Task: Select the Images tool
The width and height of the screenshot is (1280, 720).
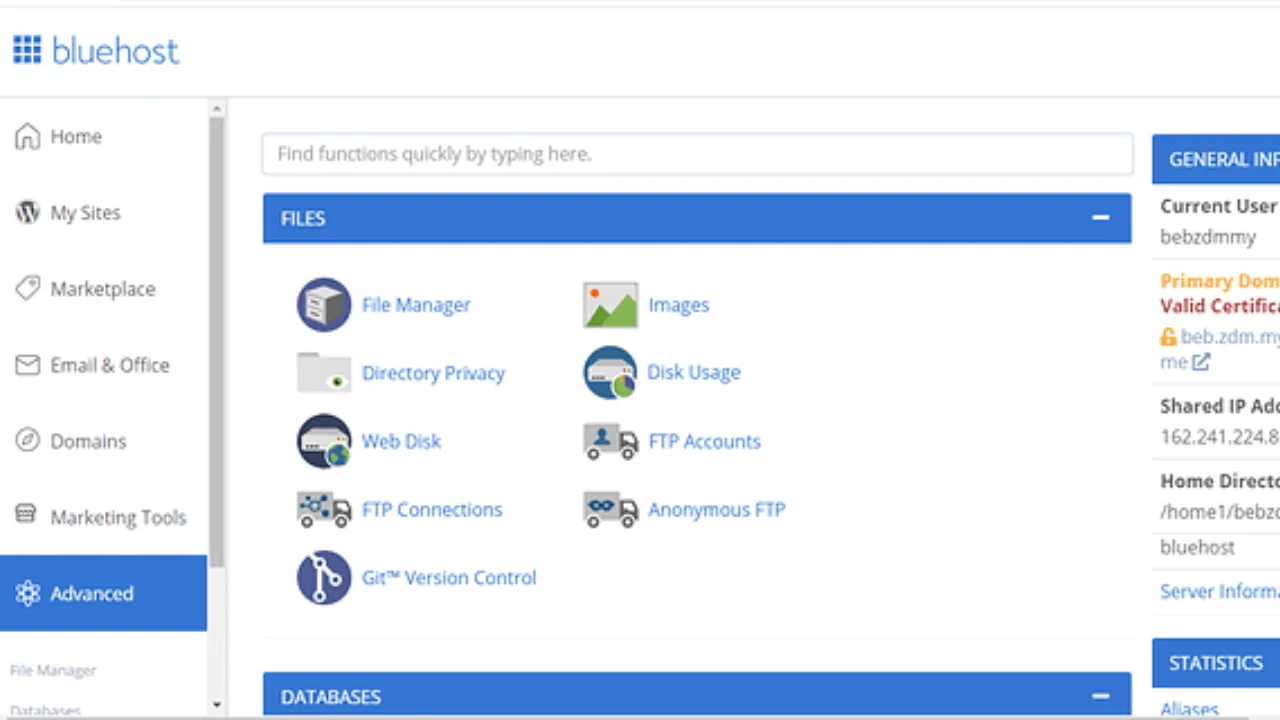Action: click(x=610, y=305)
